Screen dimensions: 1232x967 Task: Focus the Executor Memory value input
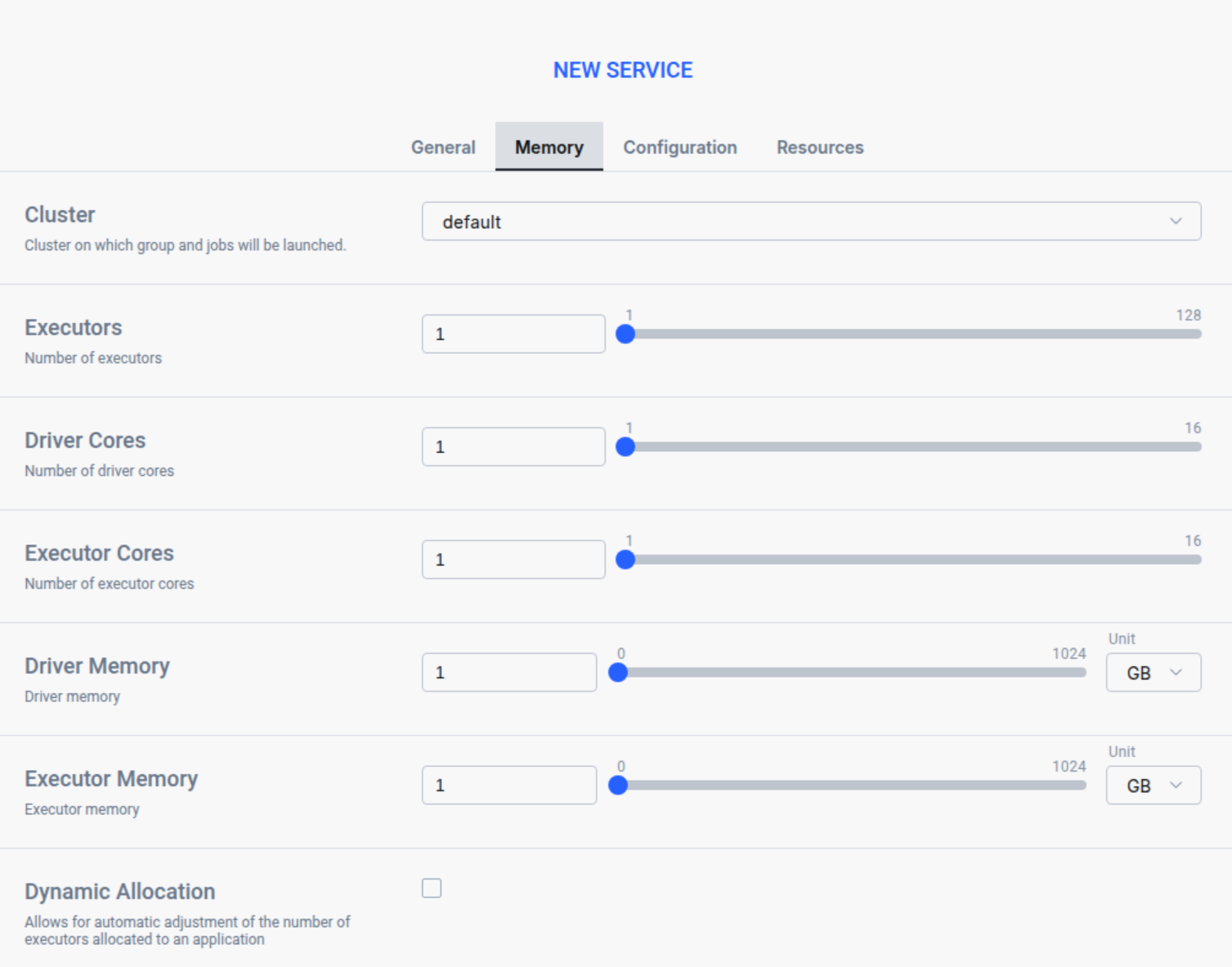(x=508, y=786)
